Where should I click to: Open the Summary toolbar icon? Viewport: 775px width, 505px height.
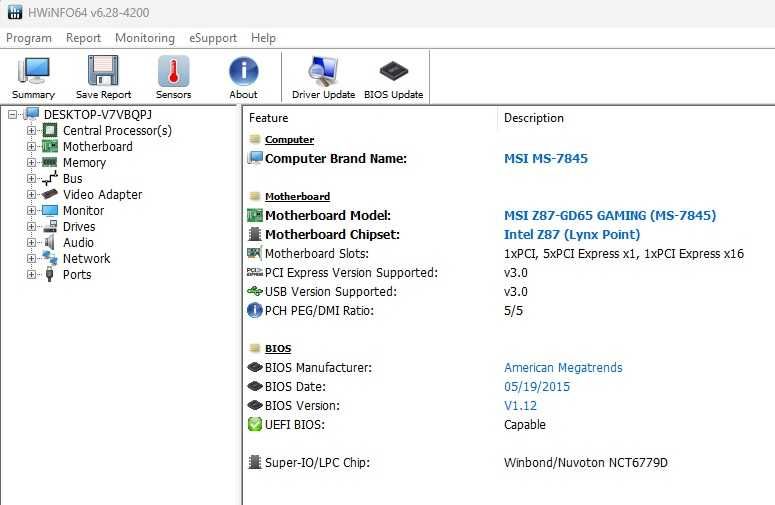[33, 71]
